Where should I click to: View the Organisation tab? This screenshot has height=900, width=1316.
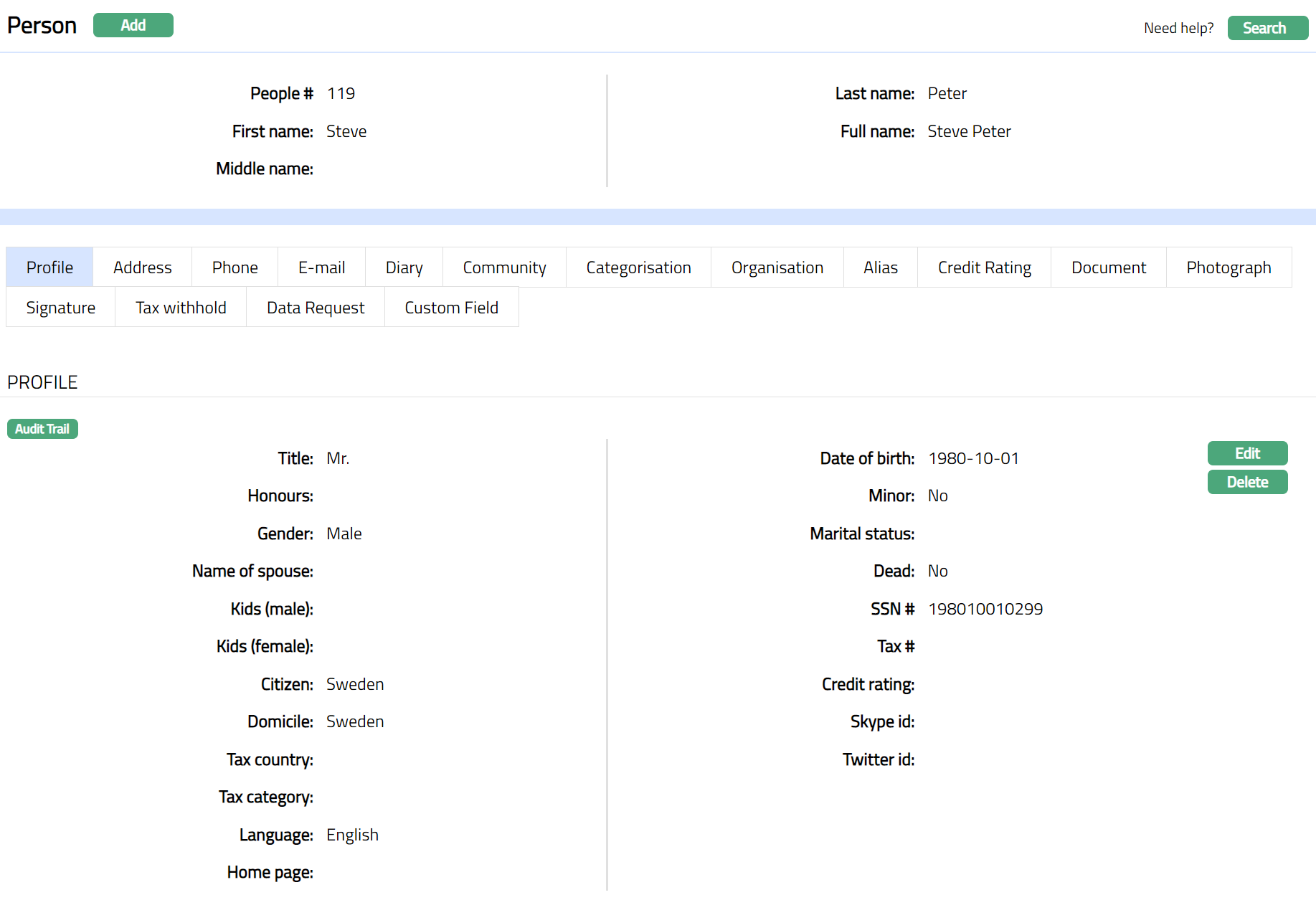click(777, 267)
